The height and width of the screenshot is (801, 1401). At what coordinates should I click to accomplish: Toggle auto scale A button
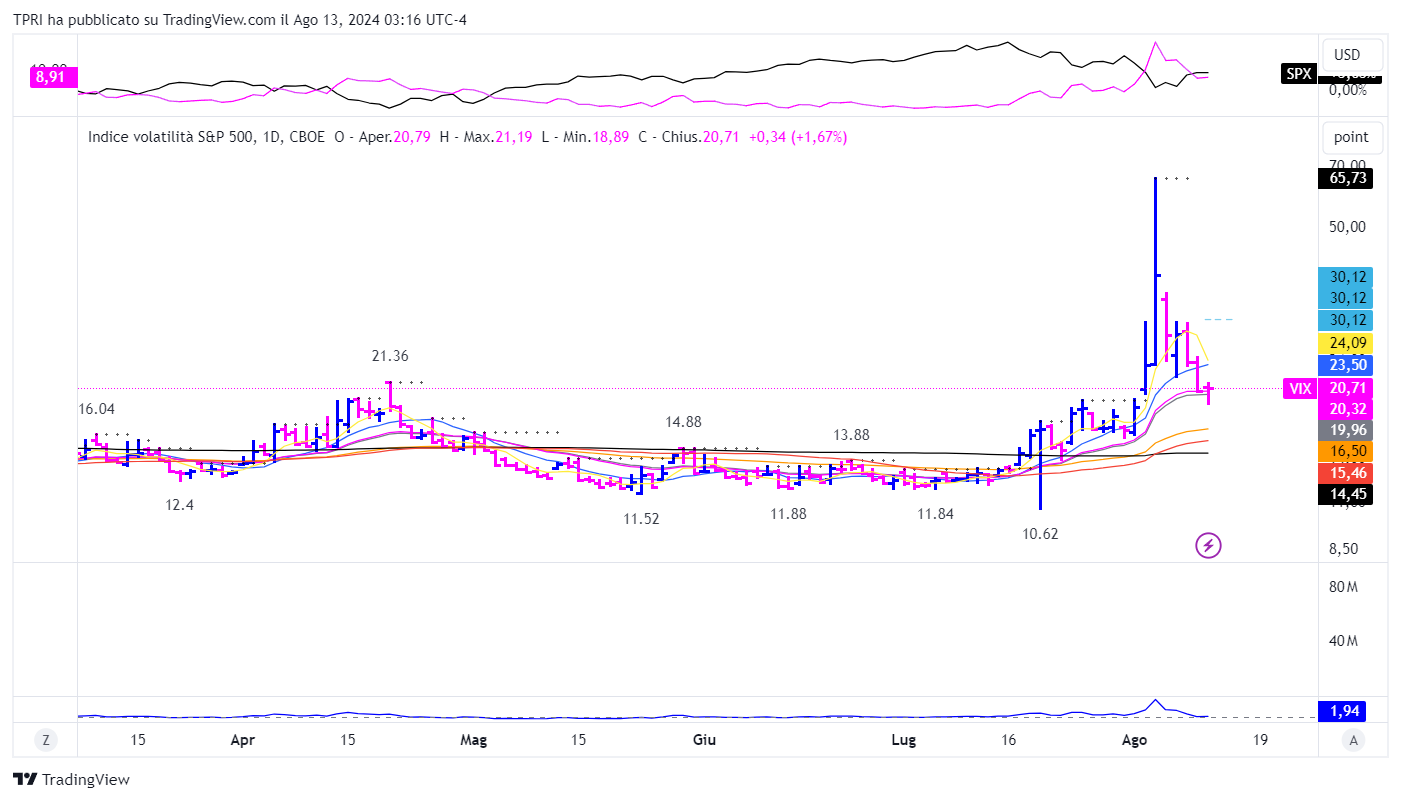point(1353,740)
